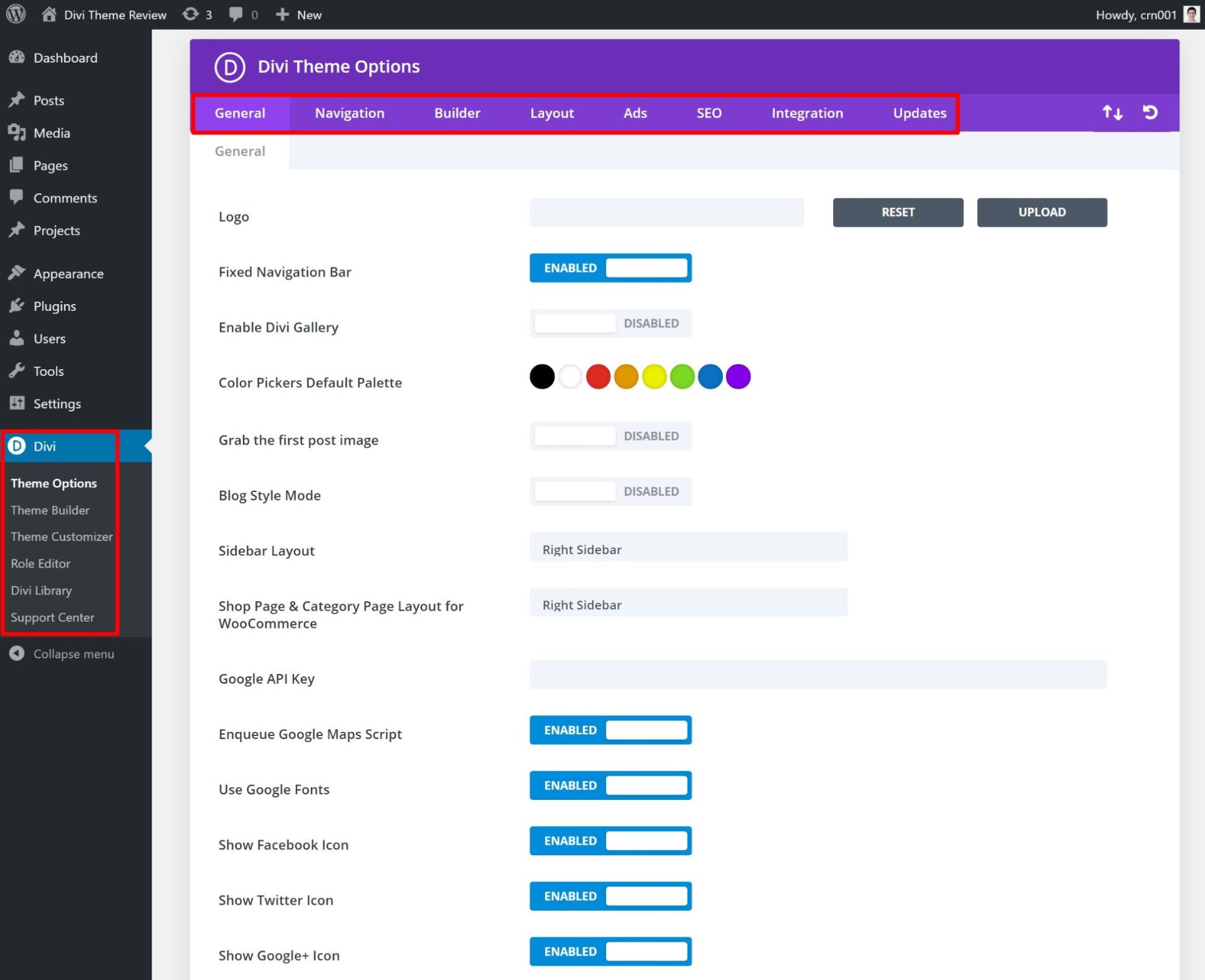Switch to the Integration tab
The image size is (1205, 980).
(807, 113)
